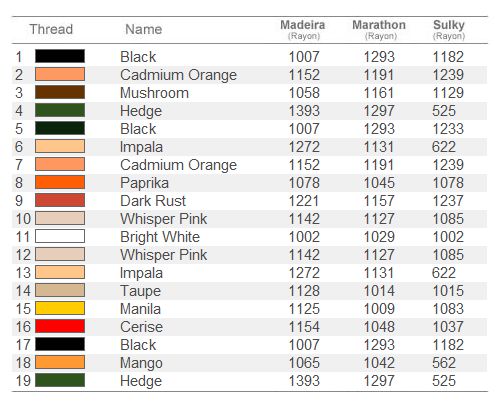Click Sulky code 1233 in row 5
Screen dimensions: 500x402
[448, 129]
